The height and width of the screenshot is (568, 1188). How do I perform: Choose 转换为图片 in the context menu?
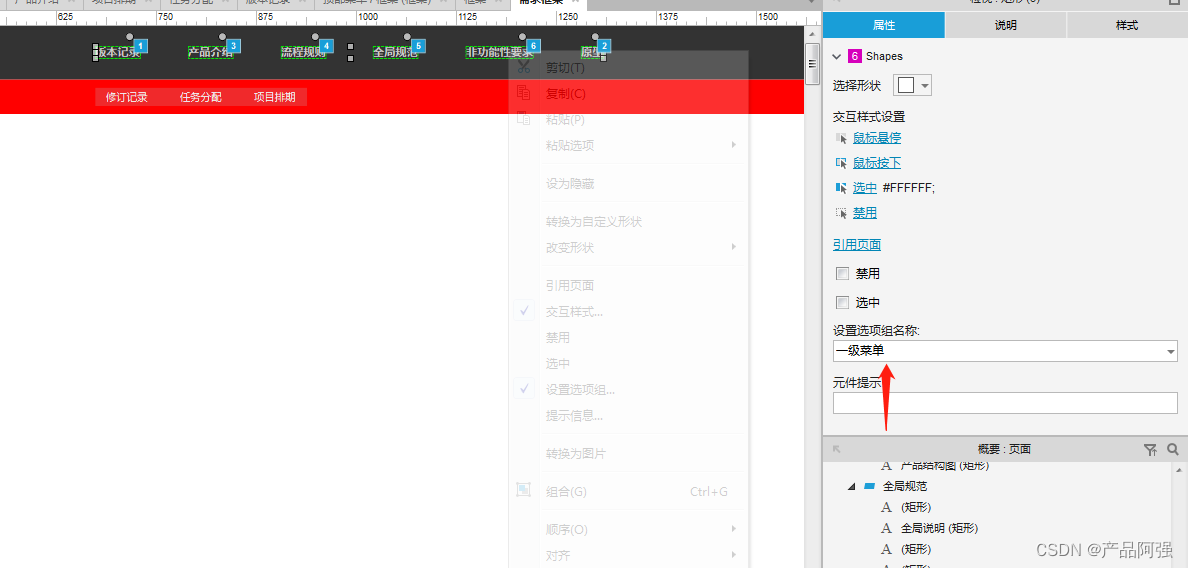pos(628,454)
